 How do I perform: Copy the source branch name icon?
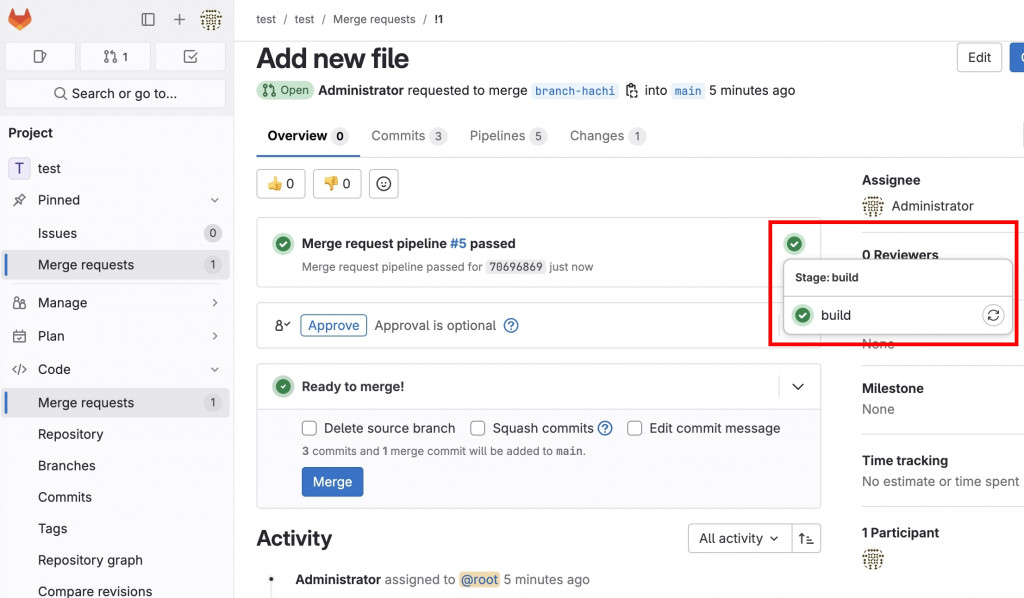[631, 90]
